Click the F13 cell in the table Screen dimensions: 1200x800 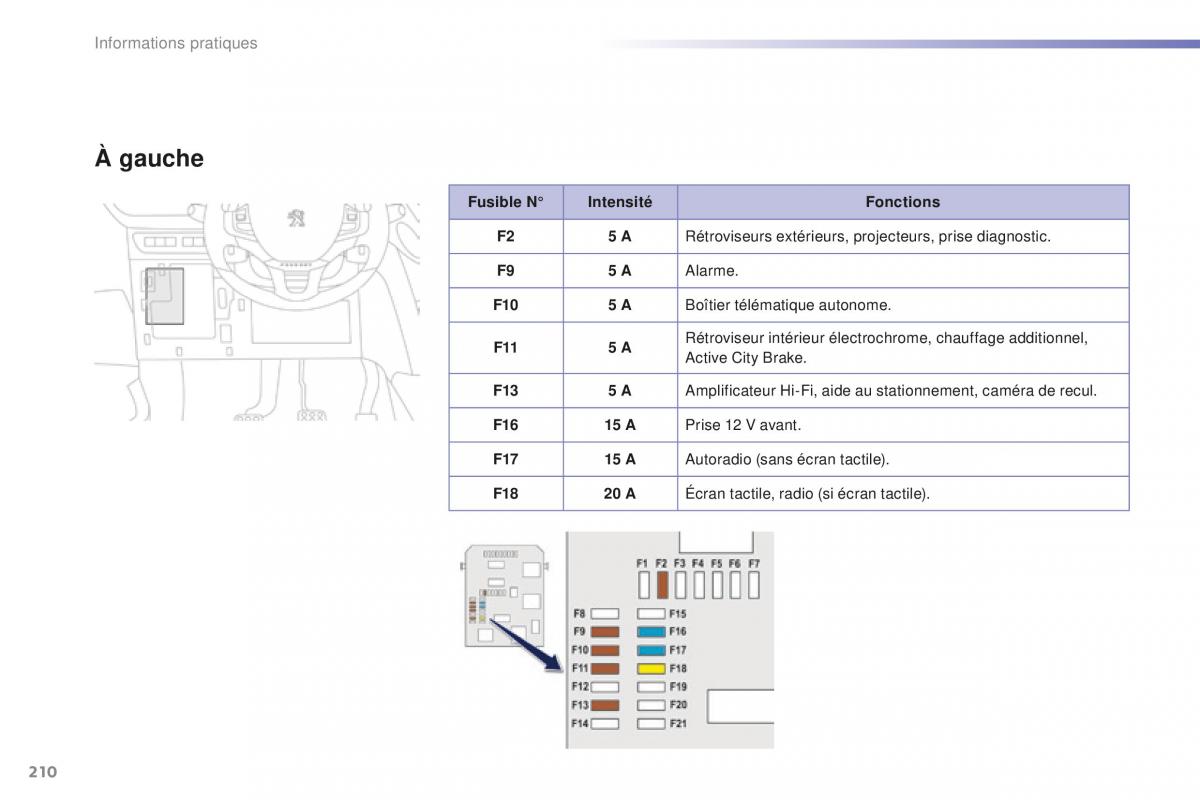coord(506,391)
